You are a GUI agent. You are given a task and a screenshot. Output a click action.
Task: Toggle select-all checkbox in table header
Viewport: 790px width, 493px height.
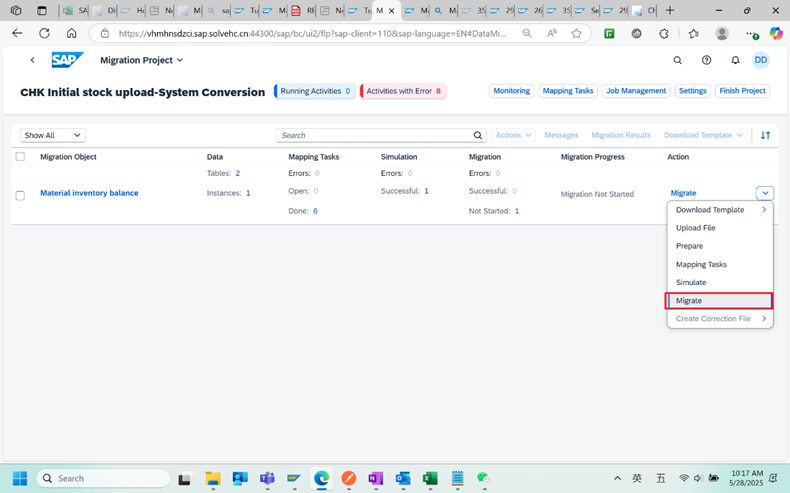coord(20,157)
